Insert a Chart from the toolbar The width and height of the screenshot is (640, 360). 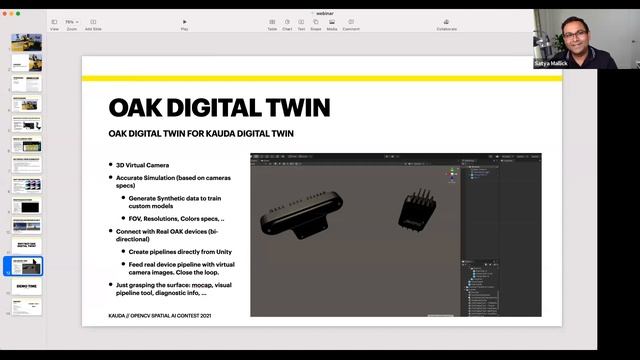287,24
